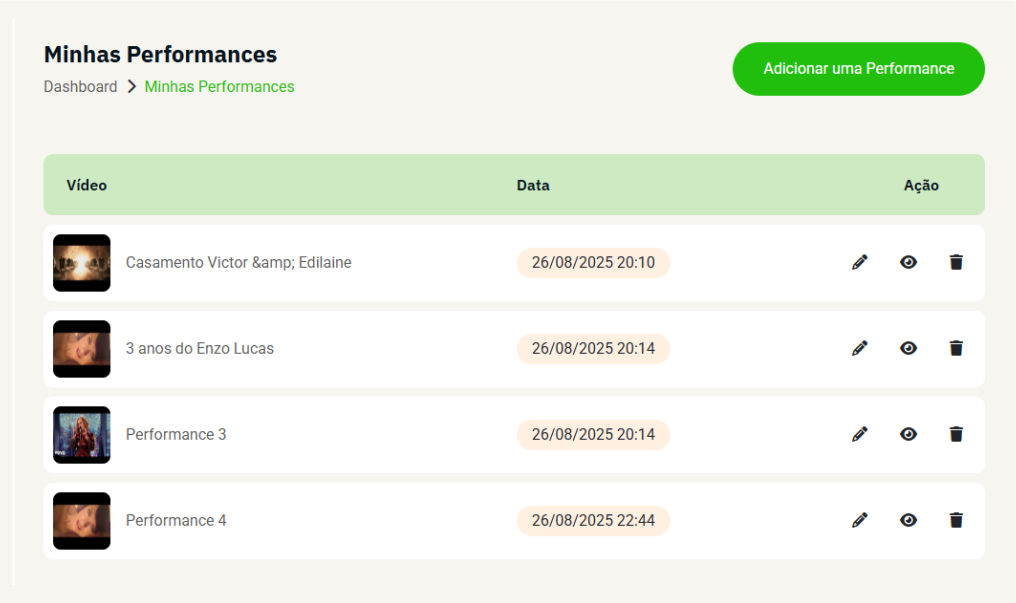
Task: Click Minhas Performances breadcrumb link
Action: pos(219,87)
